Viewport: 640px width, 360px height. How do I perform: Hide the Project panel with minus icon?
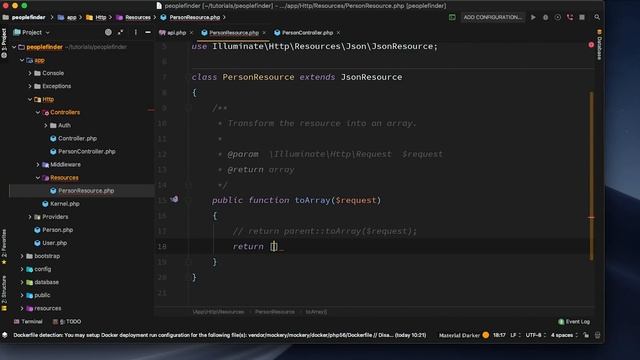pos(148,32)
